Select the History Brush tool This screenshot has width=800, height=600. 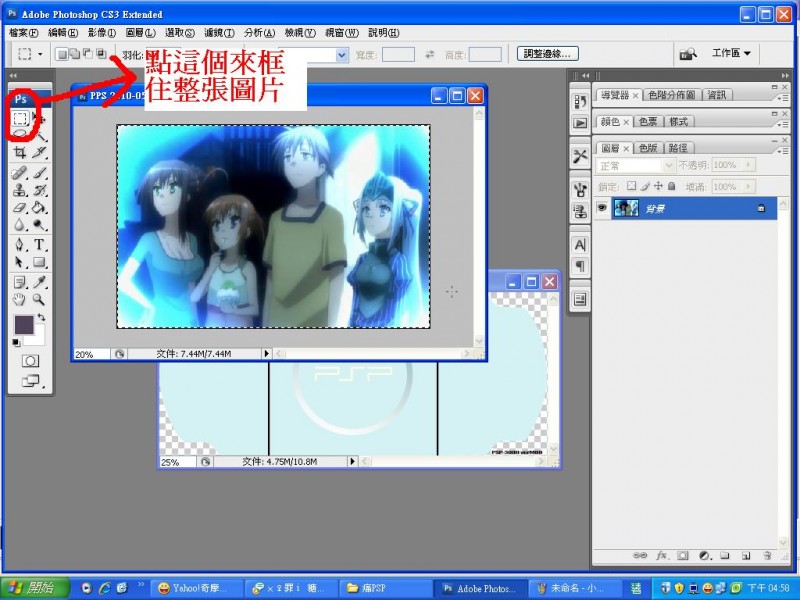pyautogui.click(x=39, y=190)
